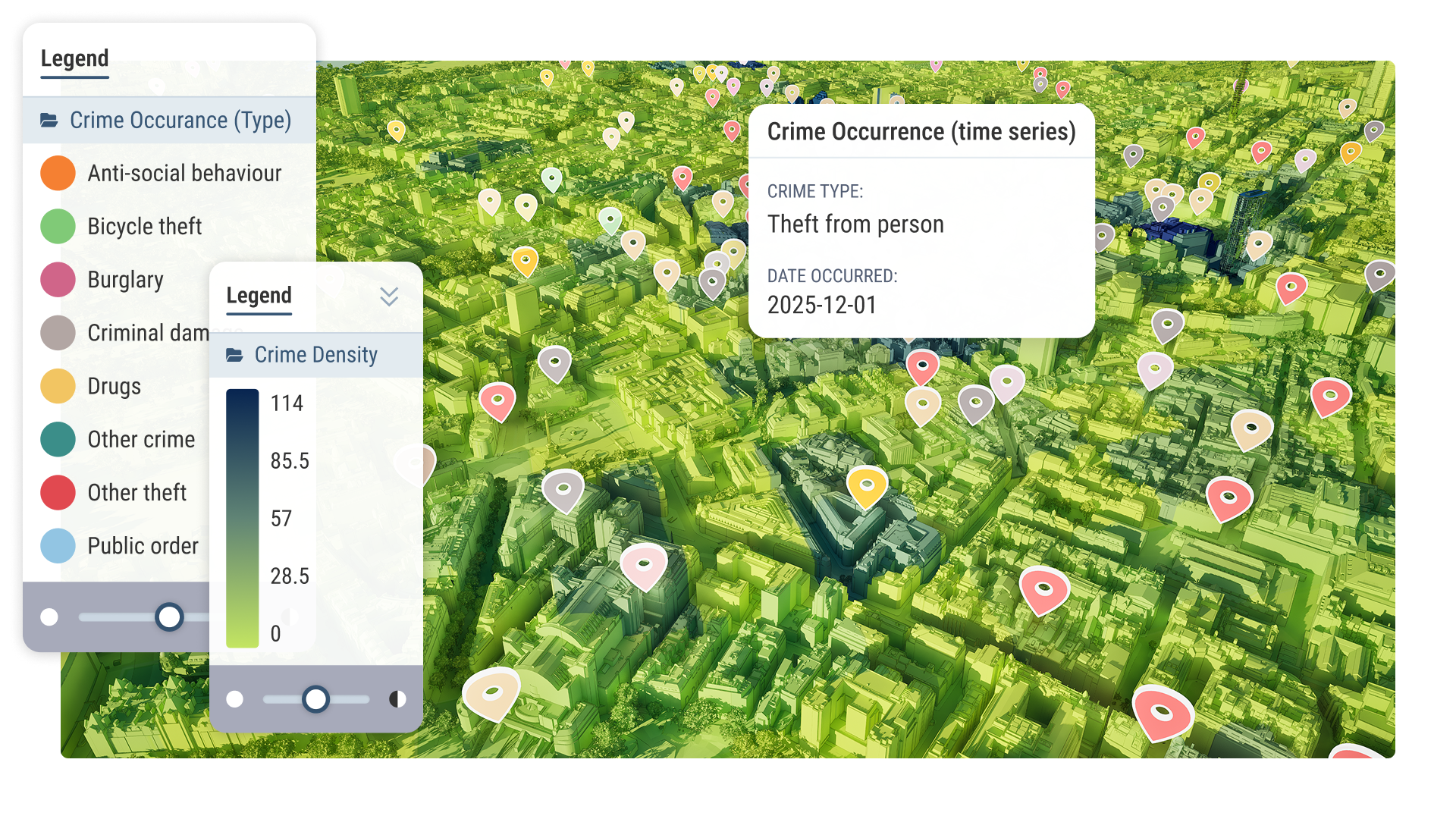The width and height of the screenshot is (1456, 819).
Task: Click the 28.5 density scale value
Action: pos(290,576)
